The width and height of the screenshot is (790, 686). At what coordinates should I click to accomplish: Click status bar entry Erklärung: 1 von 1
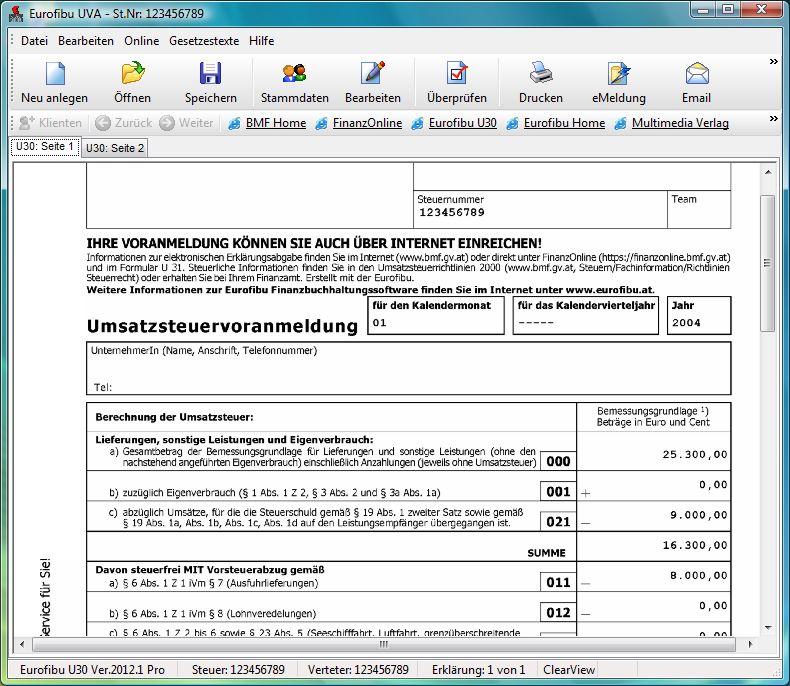pos(479,670)
